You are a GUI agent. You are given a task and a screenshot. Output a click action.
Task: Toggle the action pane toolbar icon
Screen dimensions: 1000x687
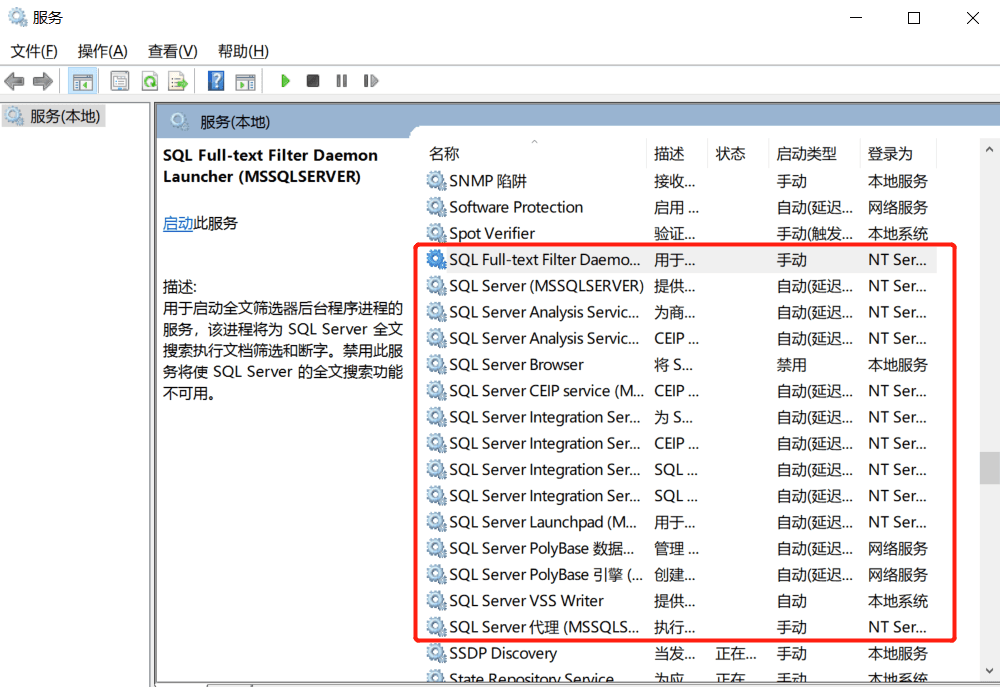(x=246, y=81)
